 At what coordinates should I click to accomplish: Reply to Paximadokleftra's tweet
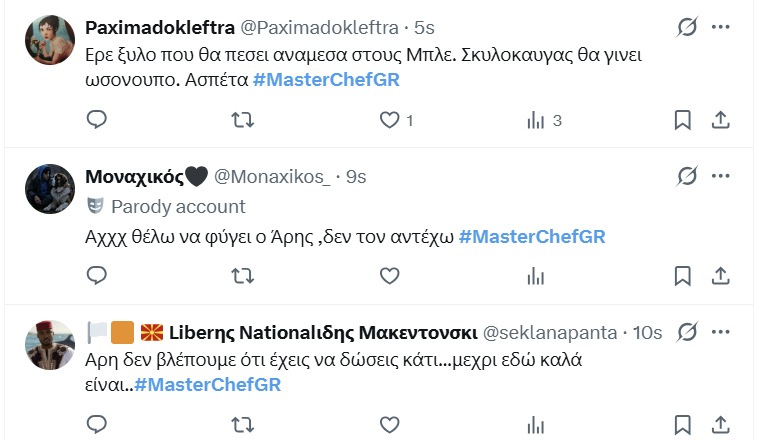tap(97, 120)
